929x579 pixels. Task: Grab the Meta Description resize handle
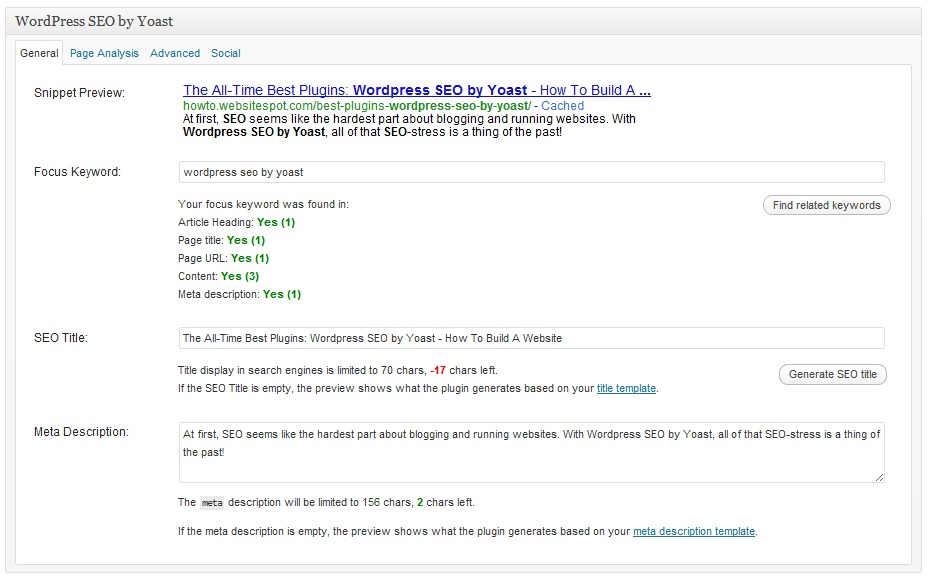tap(879, 477)
